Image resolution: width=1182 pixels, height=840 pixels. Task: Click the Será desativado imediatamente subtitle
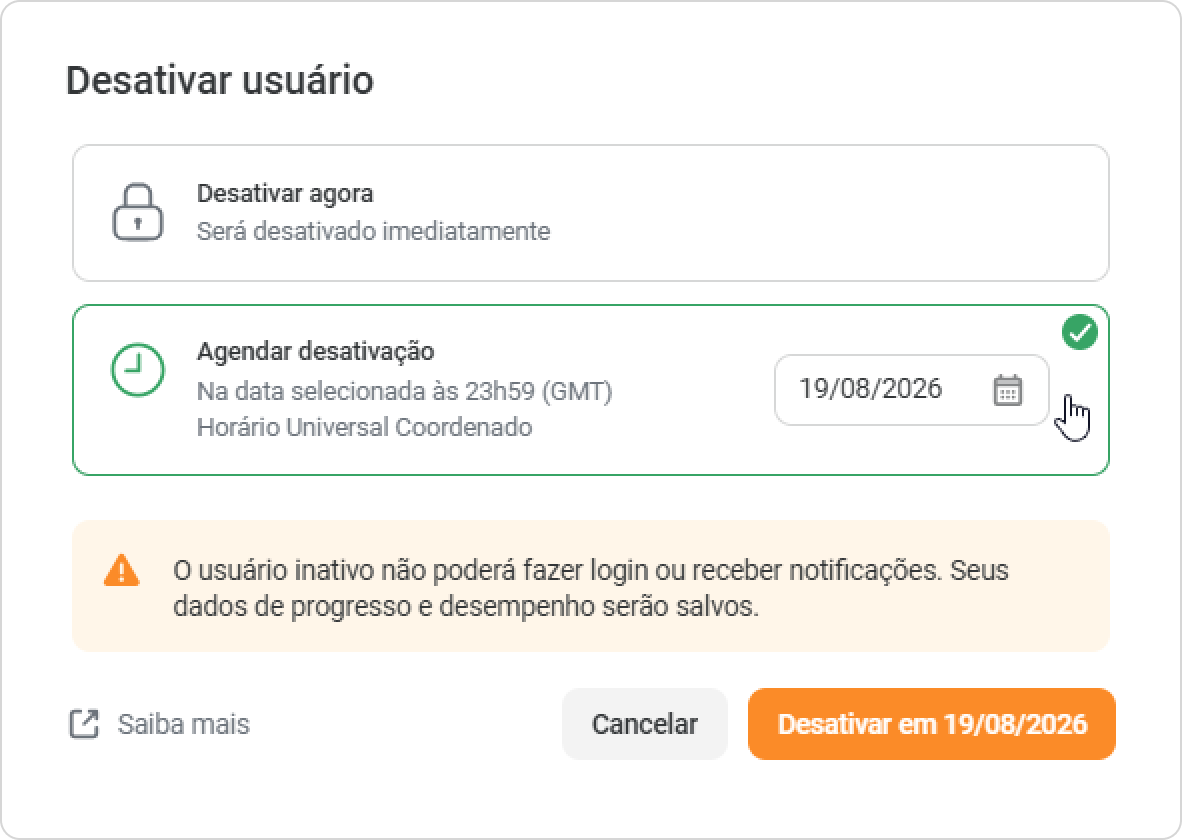point(373,231)
